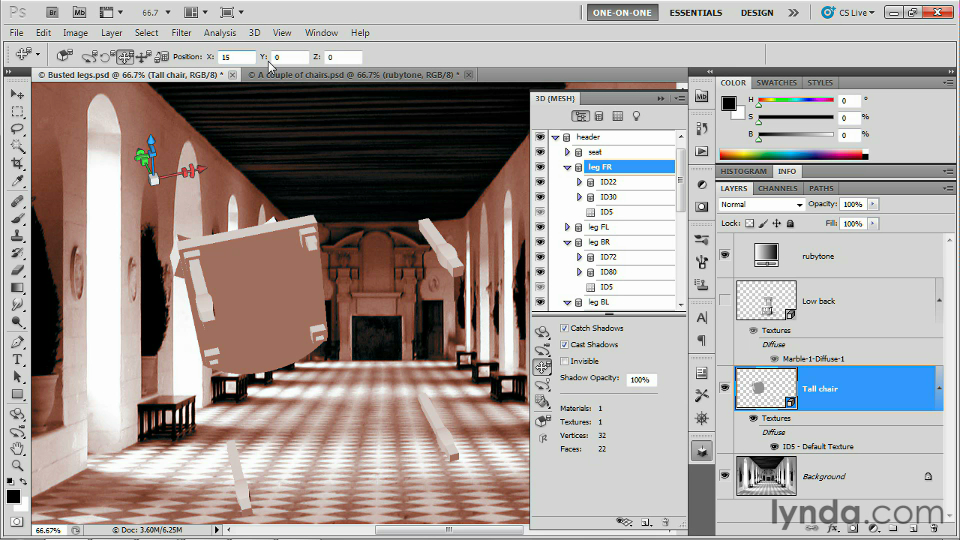
Task: Click the Info panel tab
Action: 787,171
